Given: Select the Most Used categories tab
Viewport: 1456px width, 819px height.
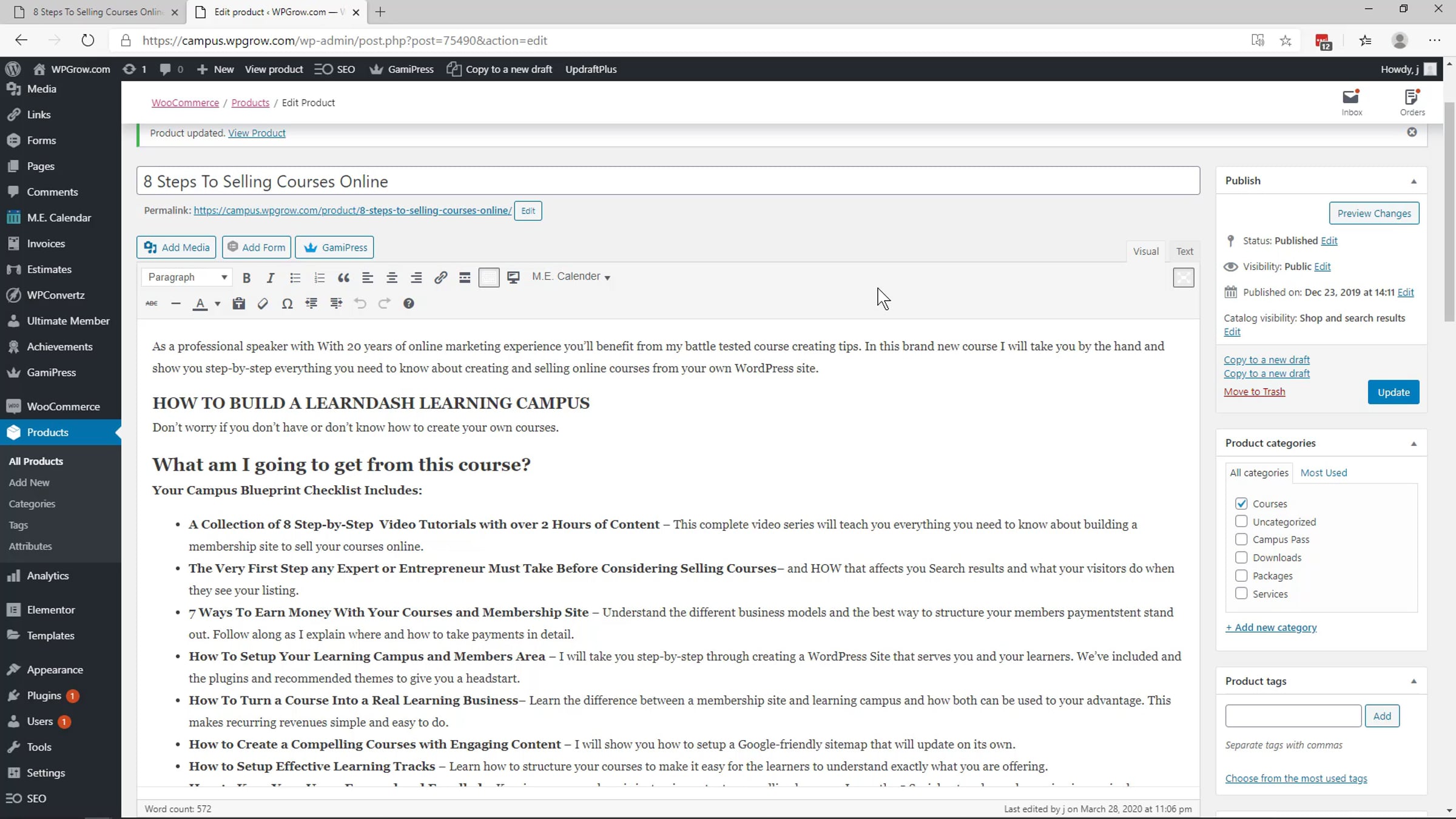Looking at the screenshot, I should [x=1323, y=473].
